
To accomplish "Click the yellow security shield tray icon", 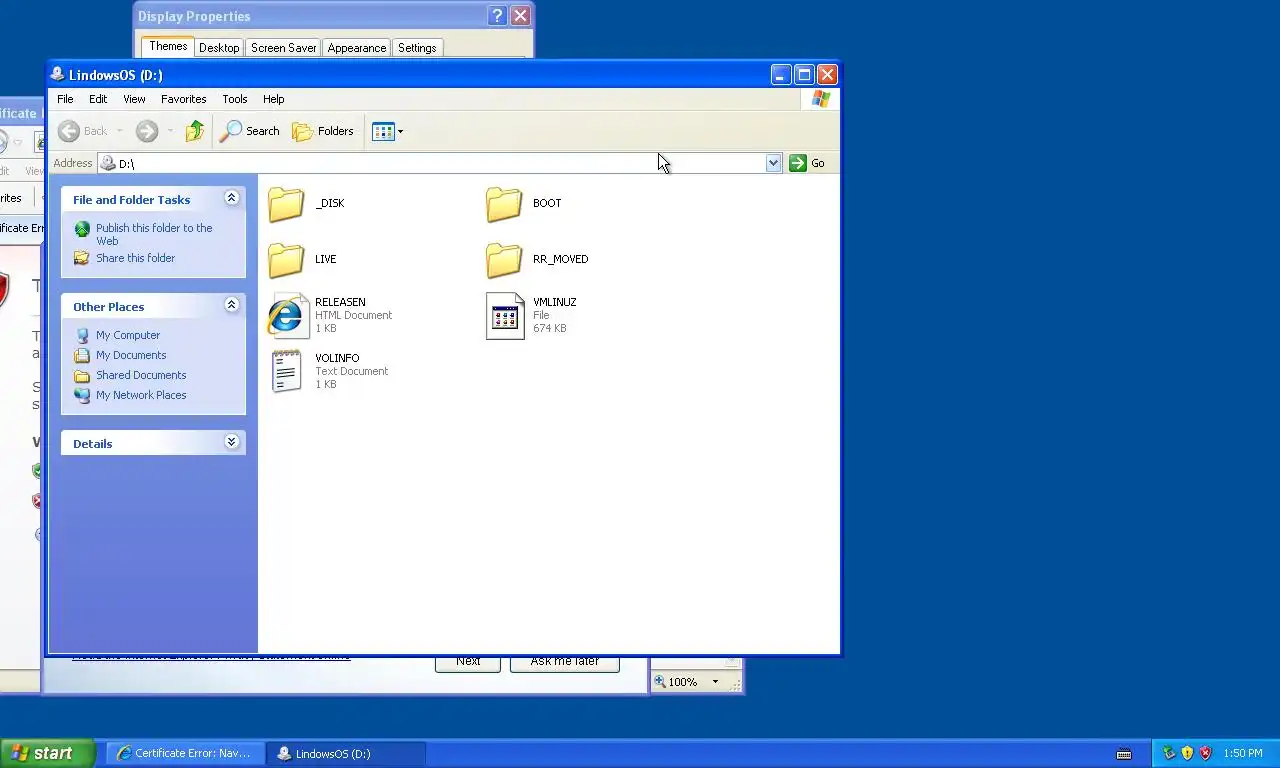I will (1187, 753).
